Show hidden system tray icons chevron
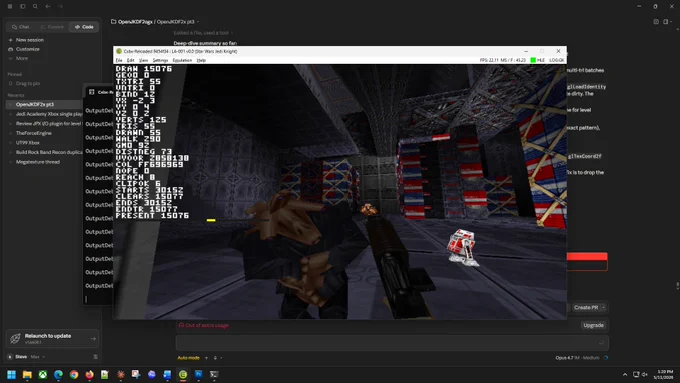 click(625, 375)
